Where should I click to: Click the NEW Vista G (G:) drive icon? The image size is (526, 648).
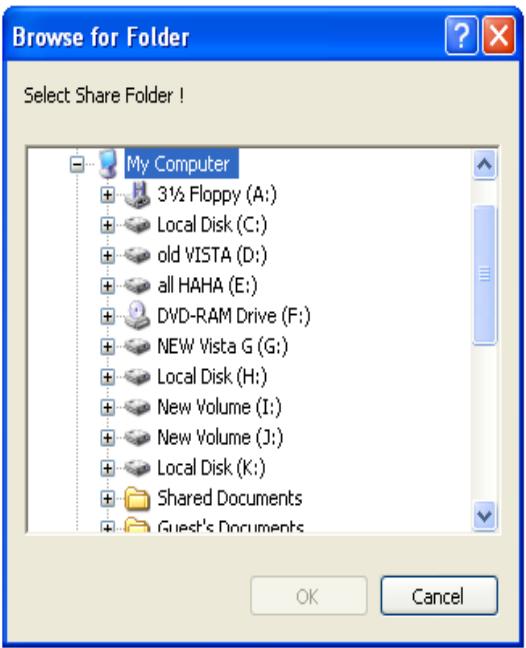[x=137, y=346]
